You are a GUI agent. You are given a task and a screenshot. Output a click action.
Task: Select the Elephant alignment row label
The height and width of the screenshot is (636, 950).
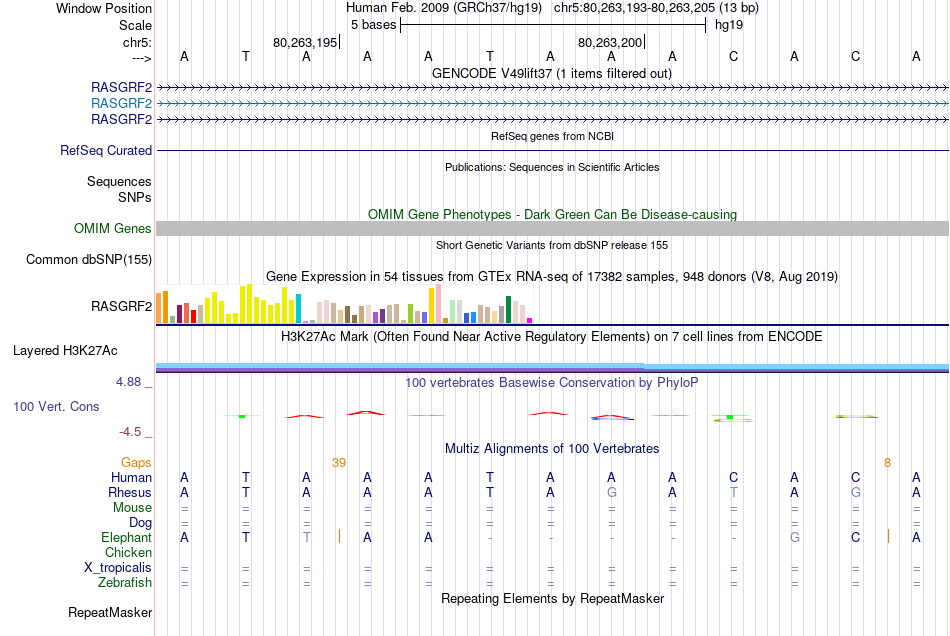click(x=126, y=537)
